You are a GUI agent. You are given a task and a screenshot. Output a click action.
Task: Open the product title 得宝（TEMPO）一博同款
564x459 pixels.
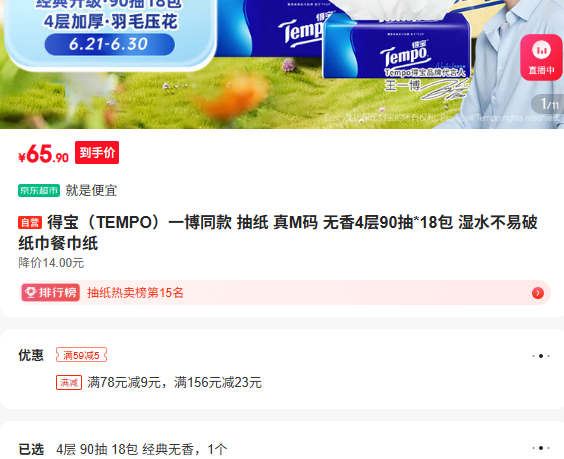(x=278, y=233)
